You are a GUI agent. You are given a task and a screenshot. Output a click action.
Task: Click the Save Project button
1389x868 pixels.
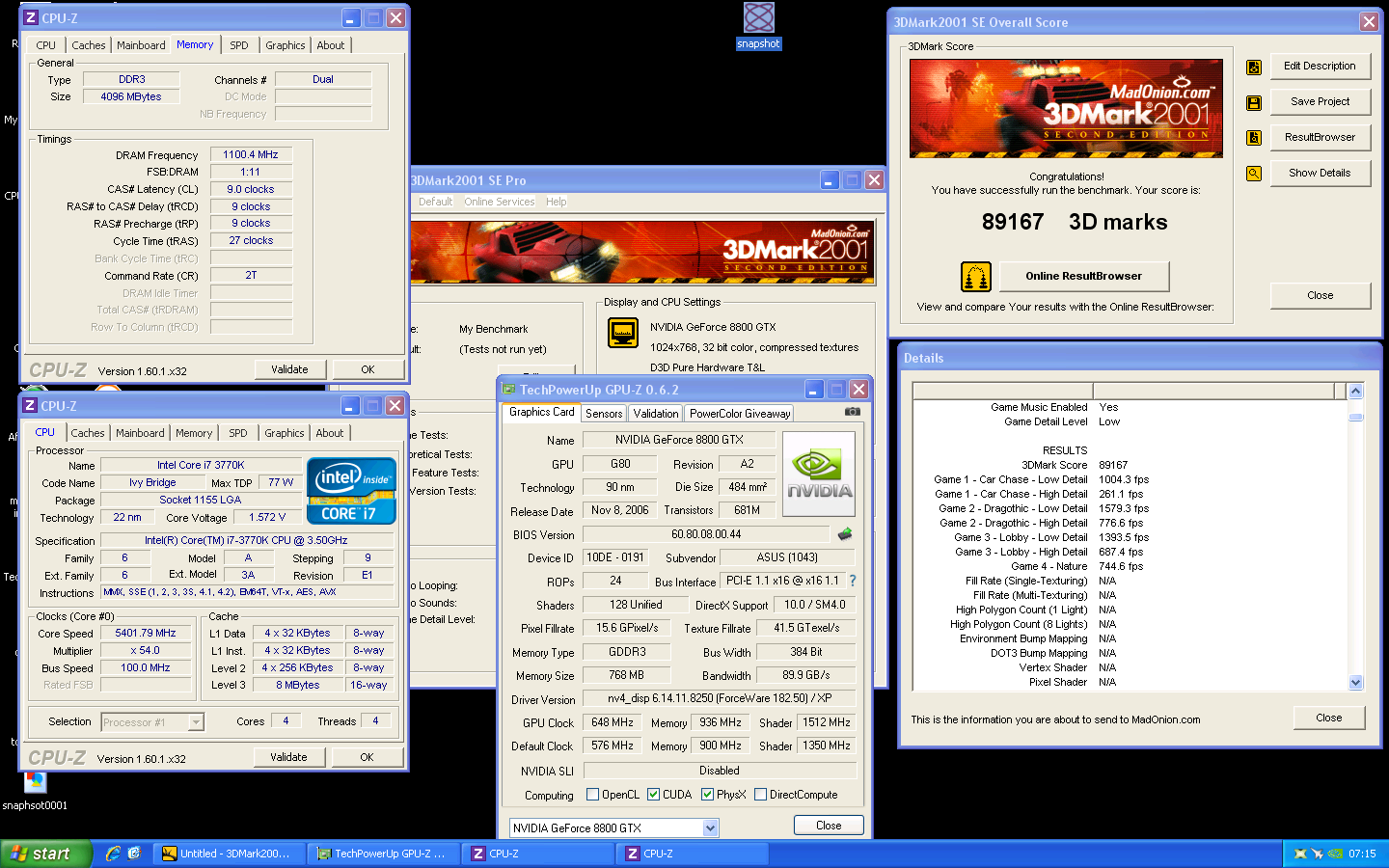click(x=1320, y=101)
